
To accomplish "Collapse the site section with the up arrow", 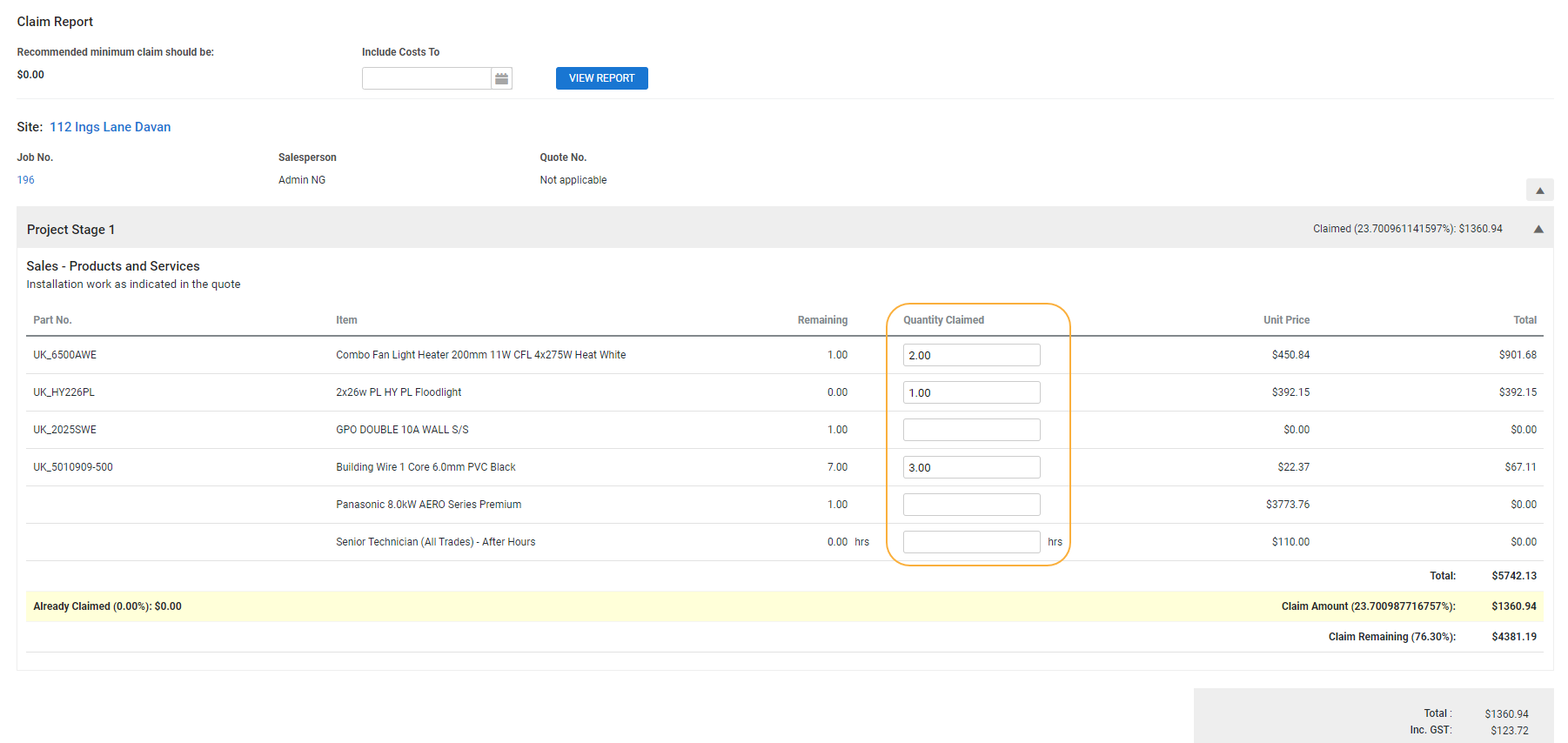I will pyautogui.click(x=1539, y=191).
